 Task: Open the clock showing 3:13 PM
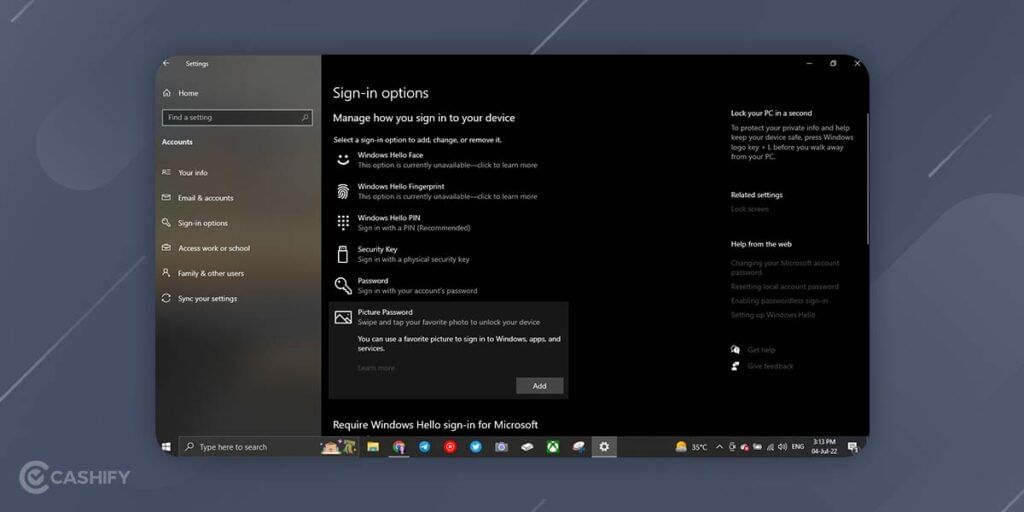[x=824, y=447]
